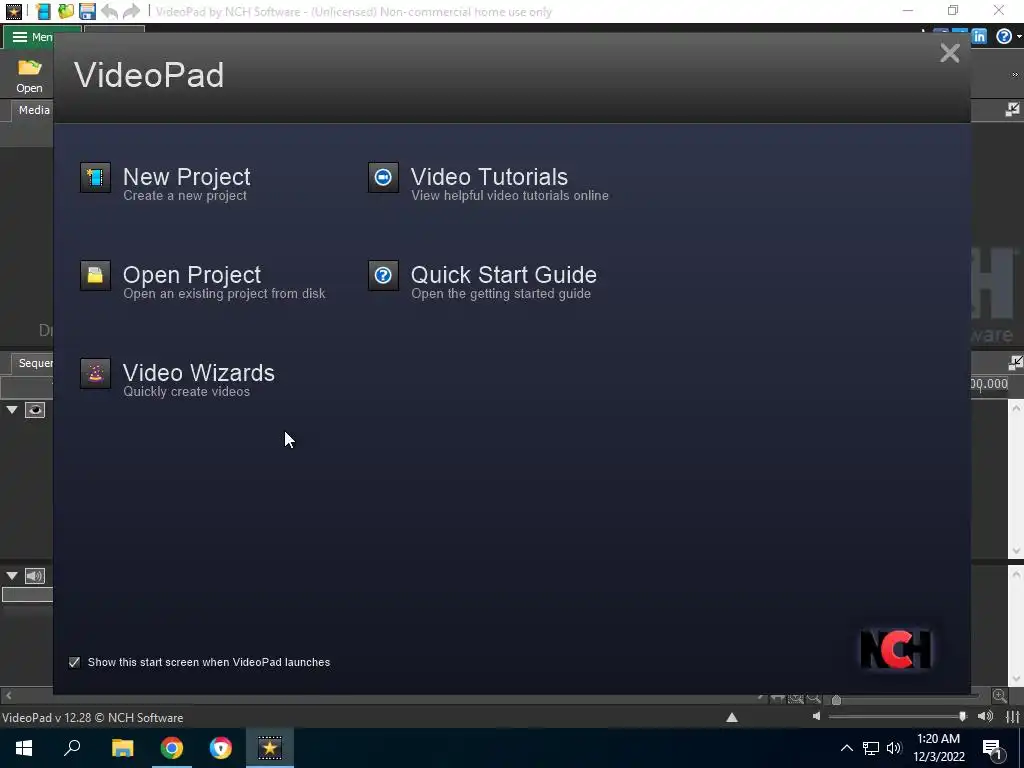Click video track scroll down arrow
Screen dimensions: 1024x768
[1016, 552]
